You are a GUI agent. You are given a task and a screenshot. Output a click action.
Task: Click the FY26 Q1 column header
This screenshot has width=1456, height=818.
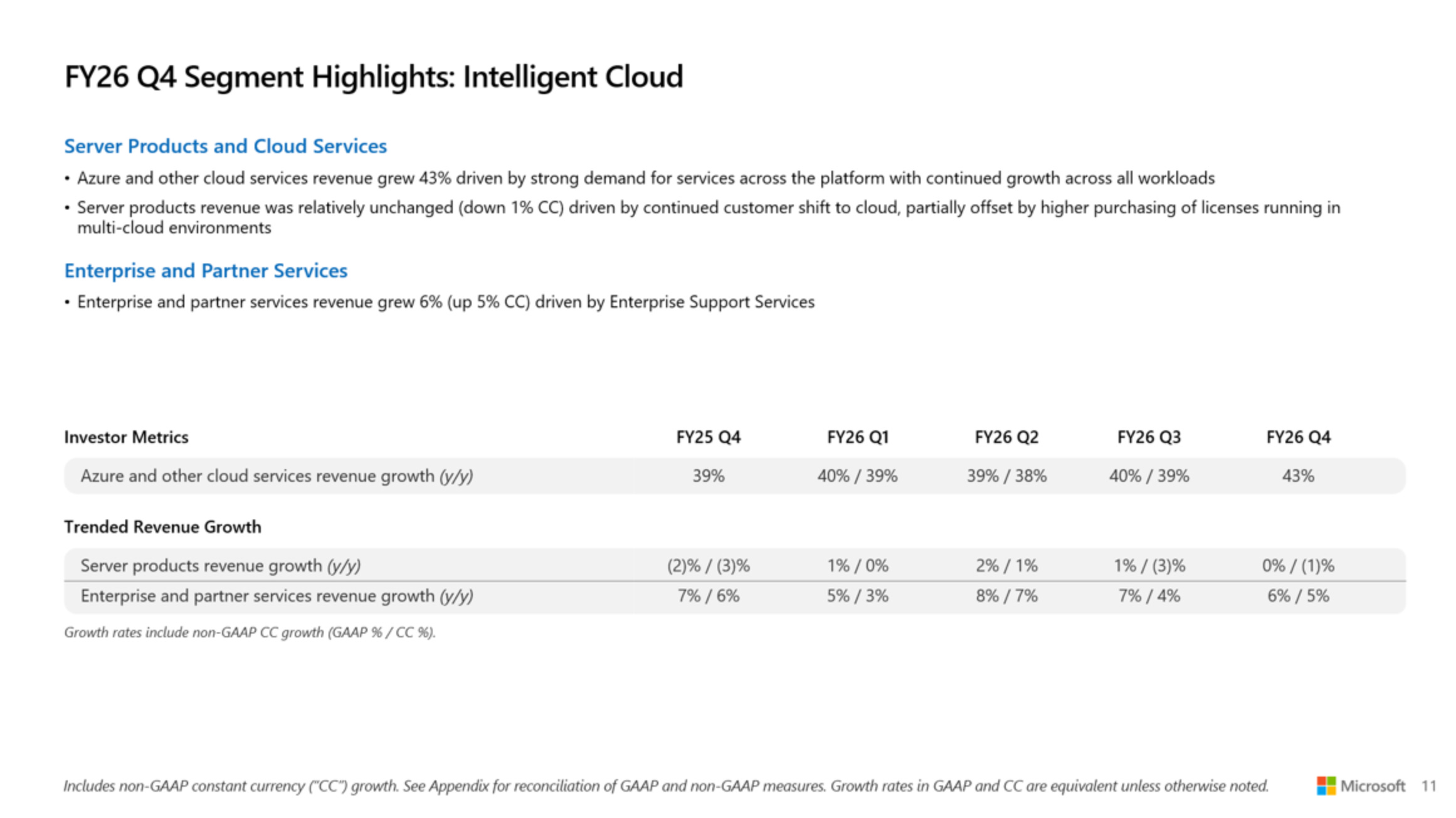coord(858,437)
